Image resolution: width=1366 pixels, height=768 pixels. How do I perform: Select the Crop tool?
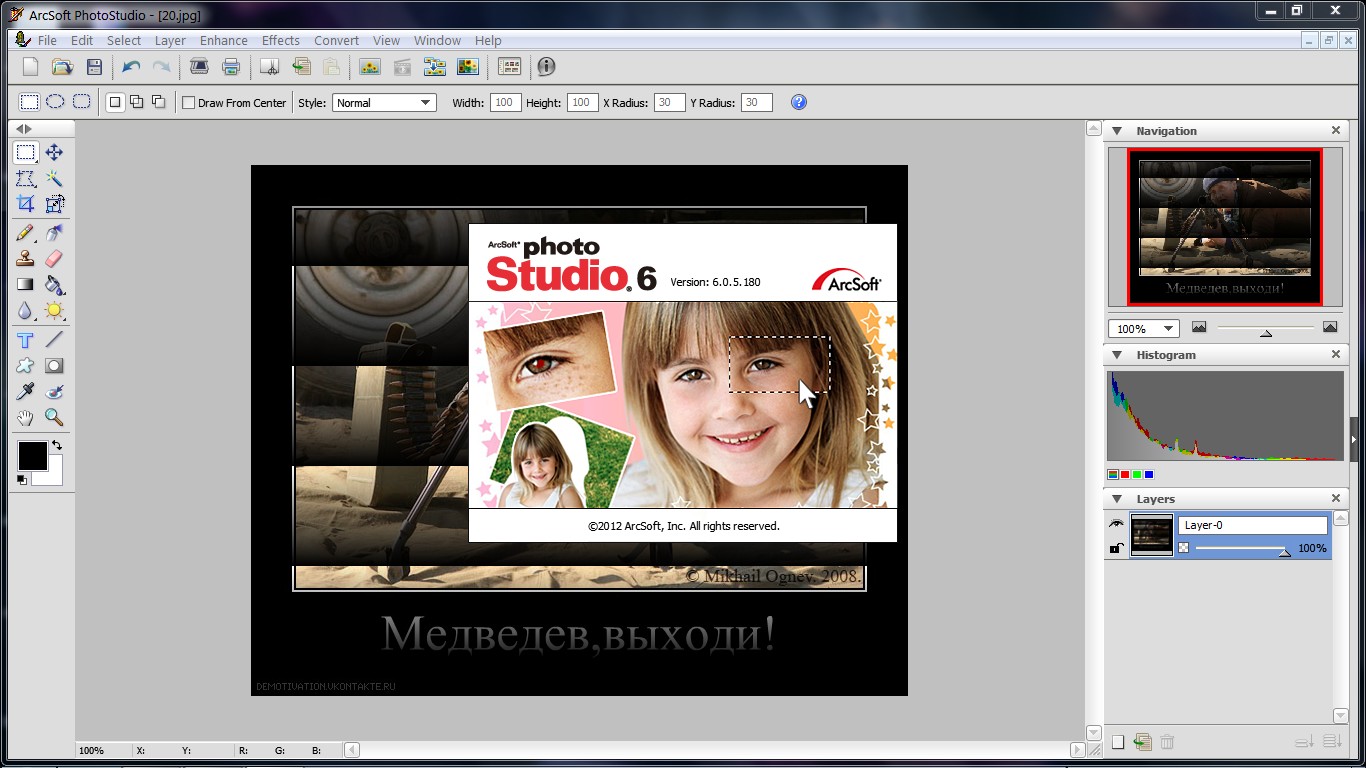coord(25,204)
